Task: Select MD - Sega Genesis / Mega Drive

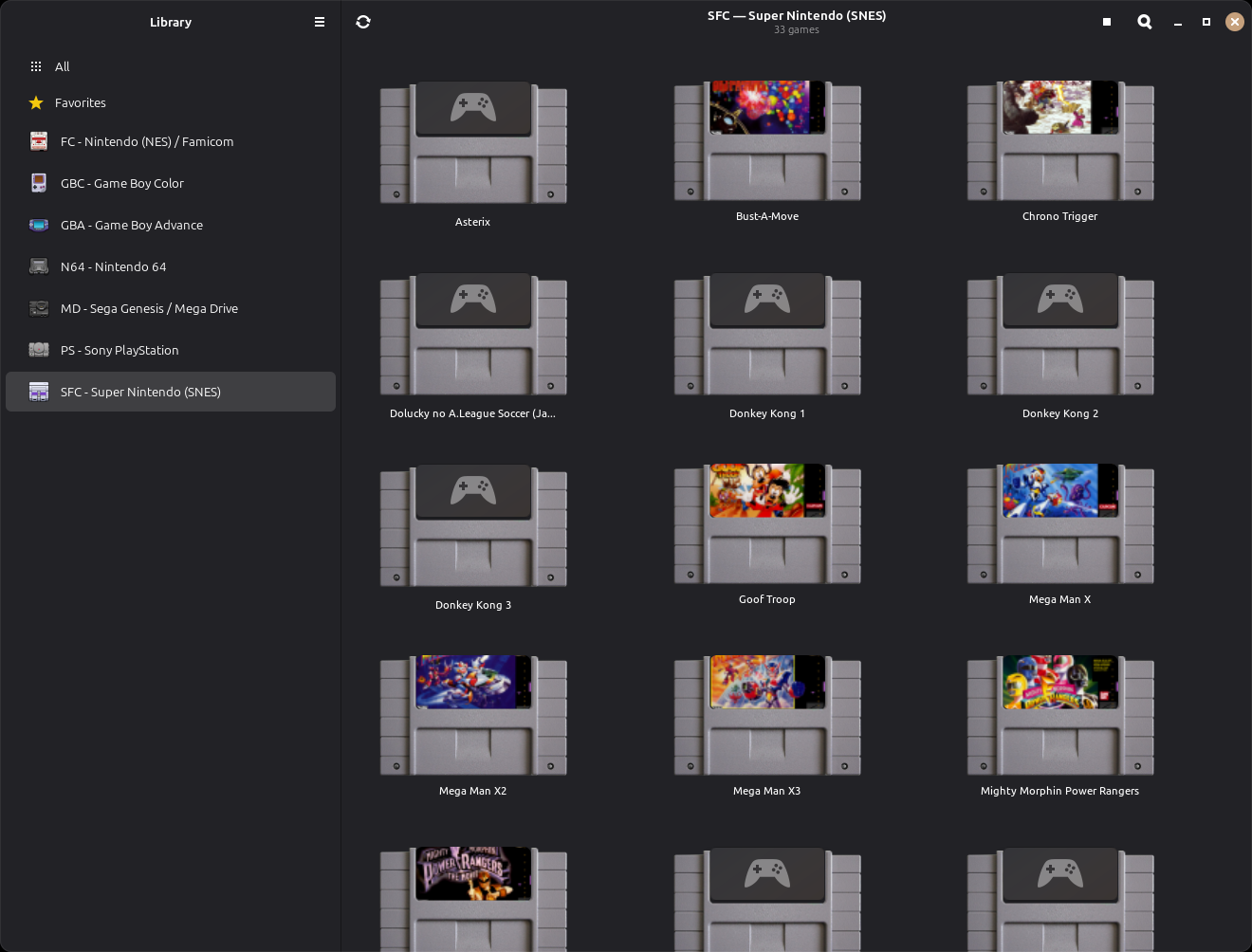Action: (x=171, y=308)
